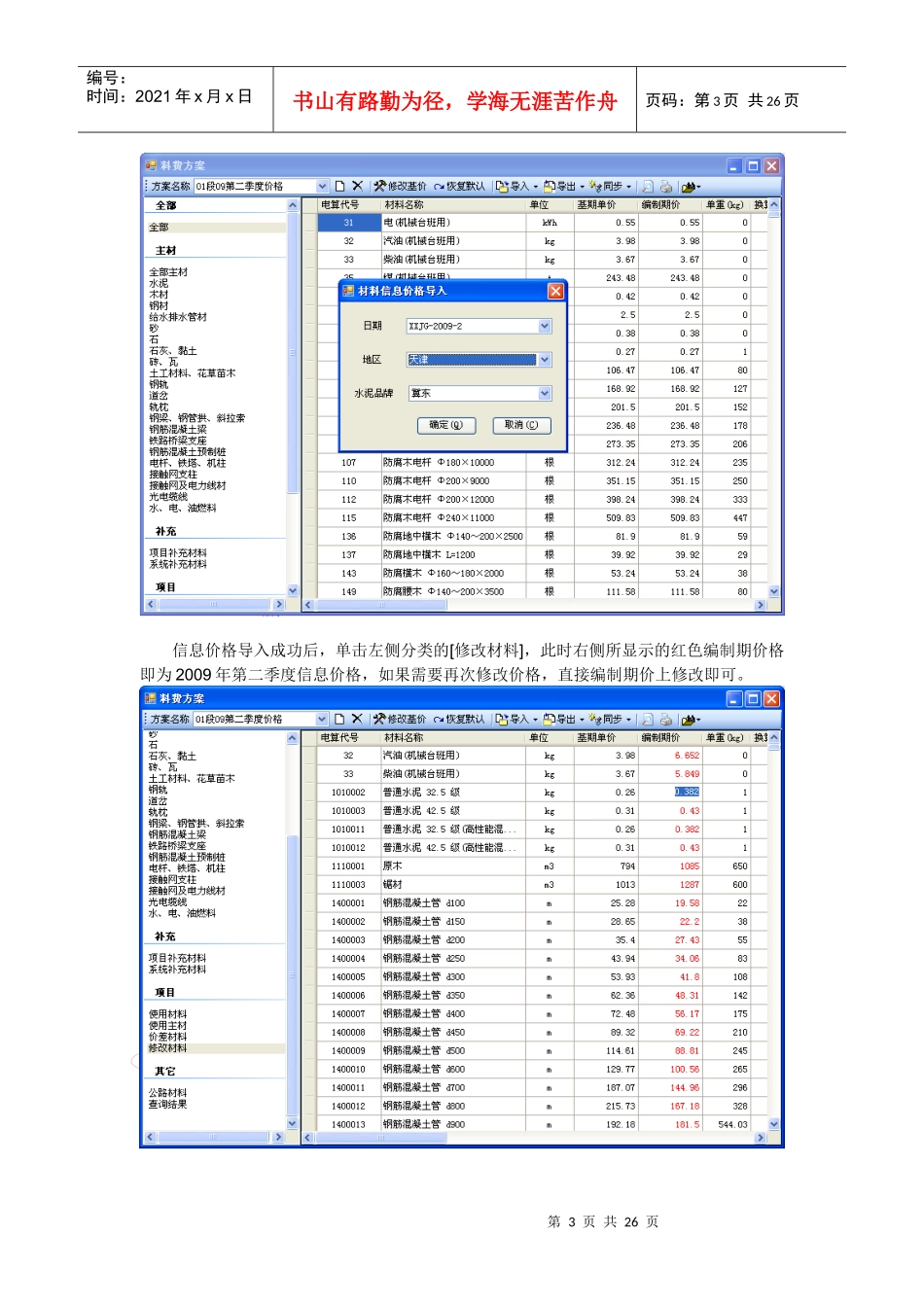Open the 地区 dropdown showing 天津
The image size is (924, 1307).
[545, 360]
